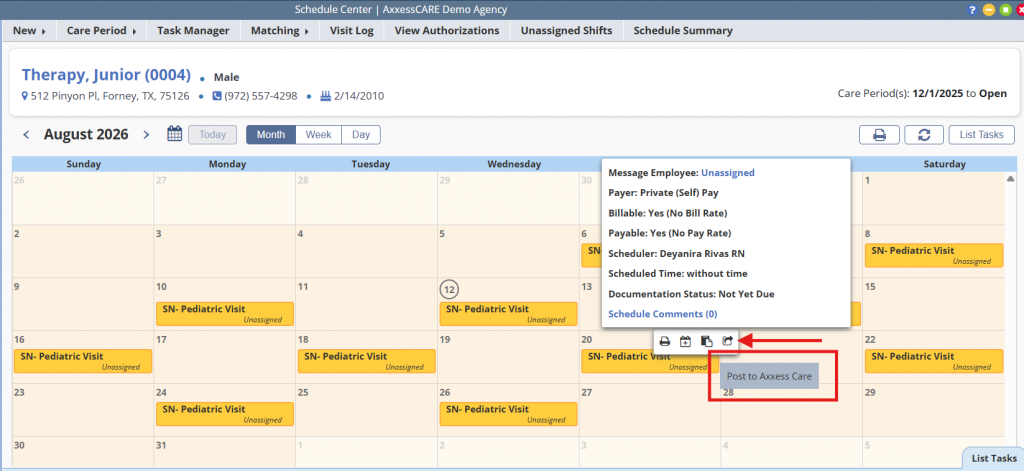
Task: Click Documentation Status: Not Yet Due text
Action: (691, 295)
